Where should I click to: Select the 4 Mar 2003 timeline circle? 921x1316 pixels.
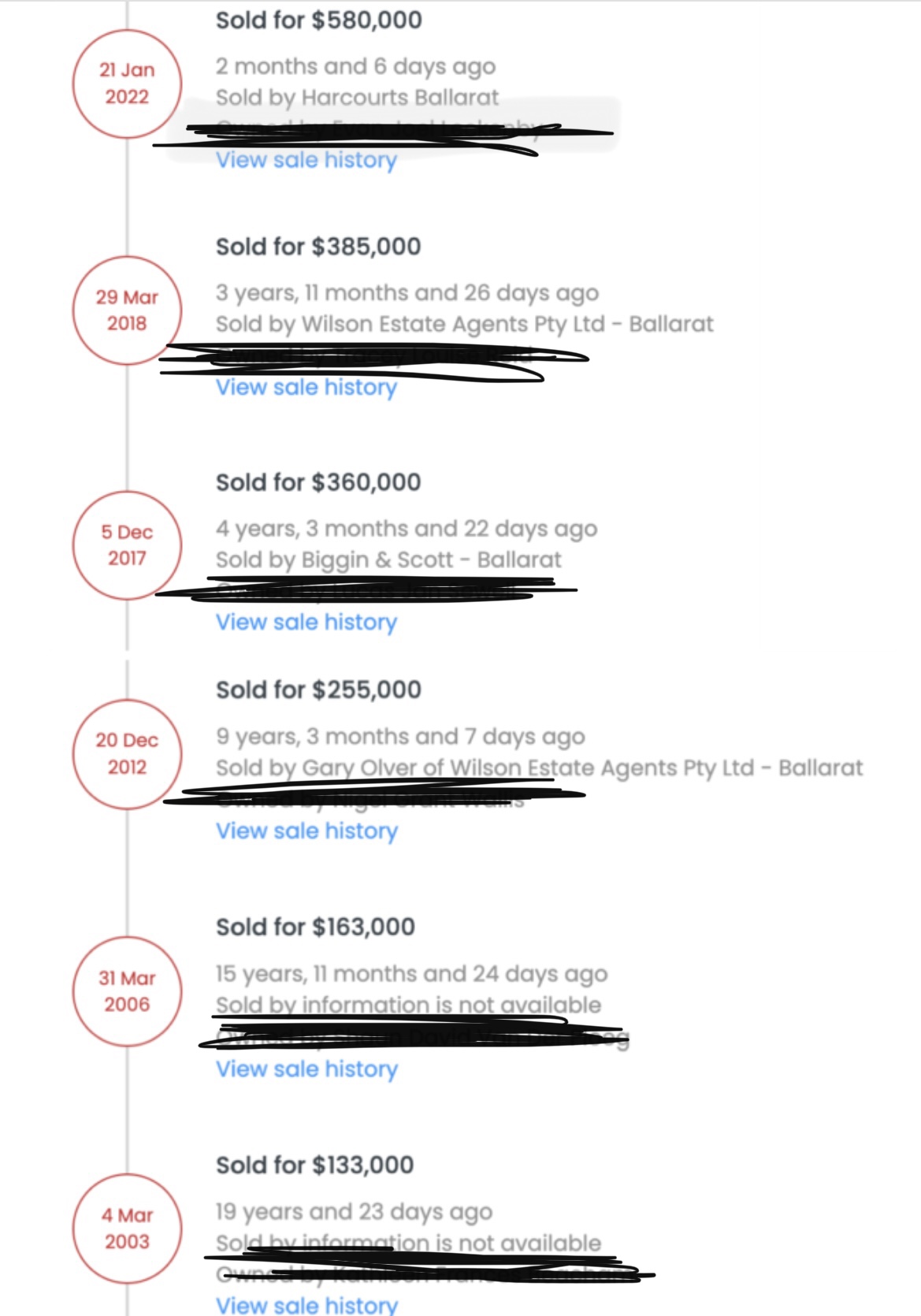pyautogui.click(x=127, y=1229)
